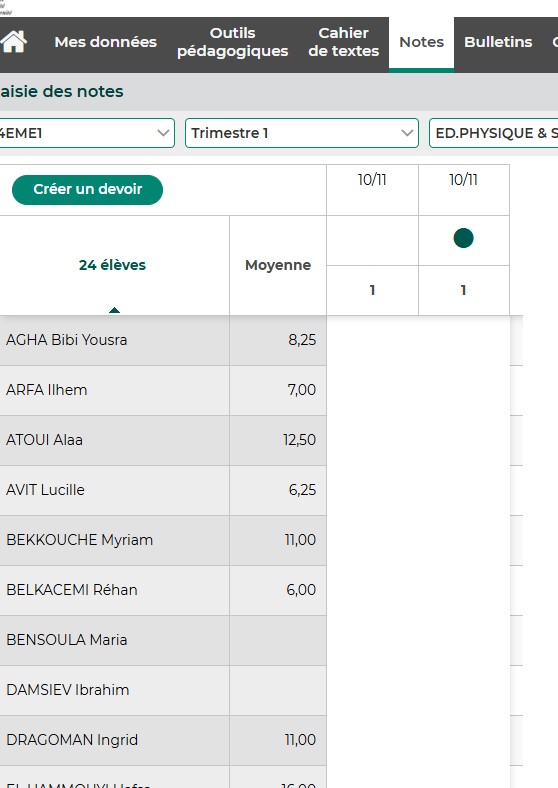Open the ED.PHYSIQUE subject dropdown
The width and height of the screenshot is (558, 788).
[494, 133]
